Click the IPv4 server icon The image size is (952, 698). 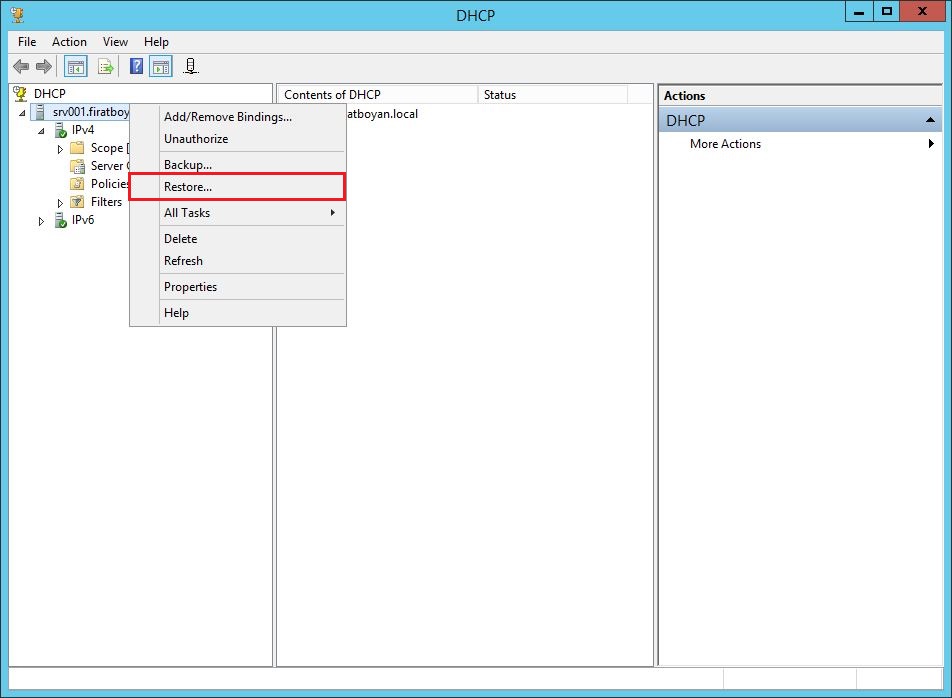60,130
